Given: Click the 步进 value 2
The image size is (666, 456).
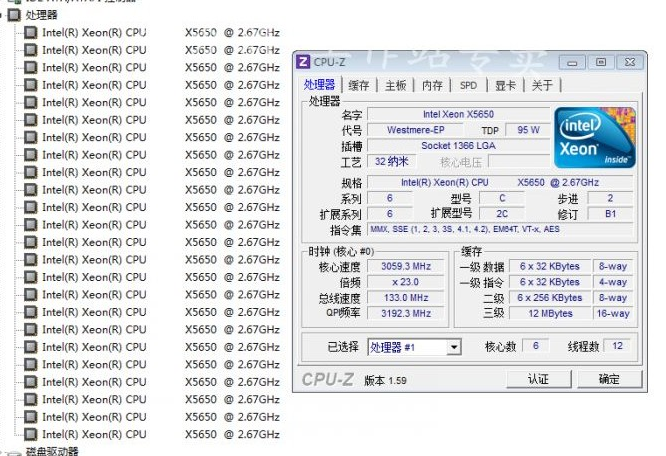Looking at the screenshot, I should click(610, 198).
